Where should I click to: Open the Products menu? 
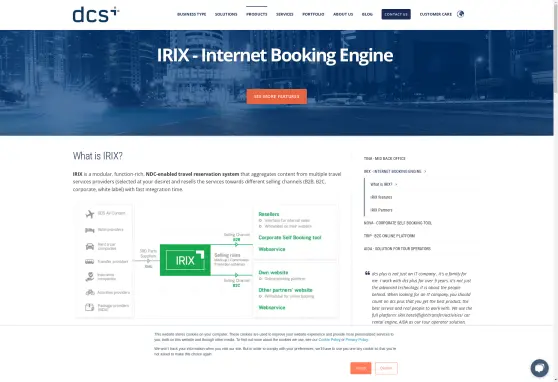pyautogui.click(x=257, y=14)
